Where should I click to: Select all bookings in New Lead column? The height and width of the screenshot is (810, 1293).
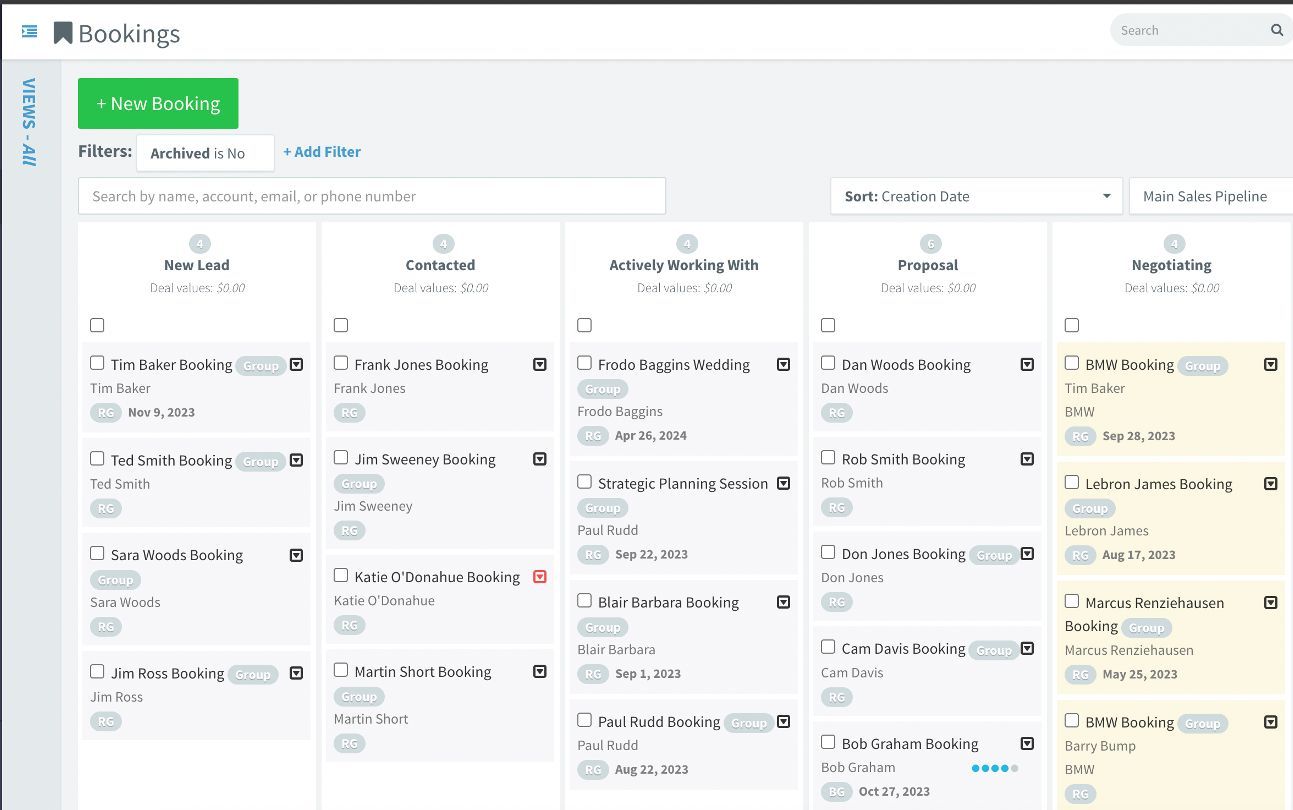tap(97, 325)
